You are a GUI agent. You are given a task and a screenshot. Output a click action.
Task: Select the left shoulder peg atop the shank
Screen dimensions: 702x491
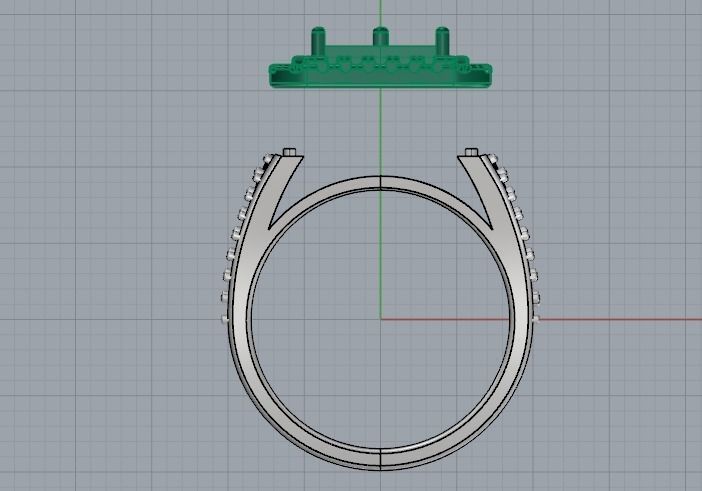pos(290,151)
